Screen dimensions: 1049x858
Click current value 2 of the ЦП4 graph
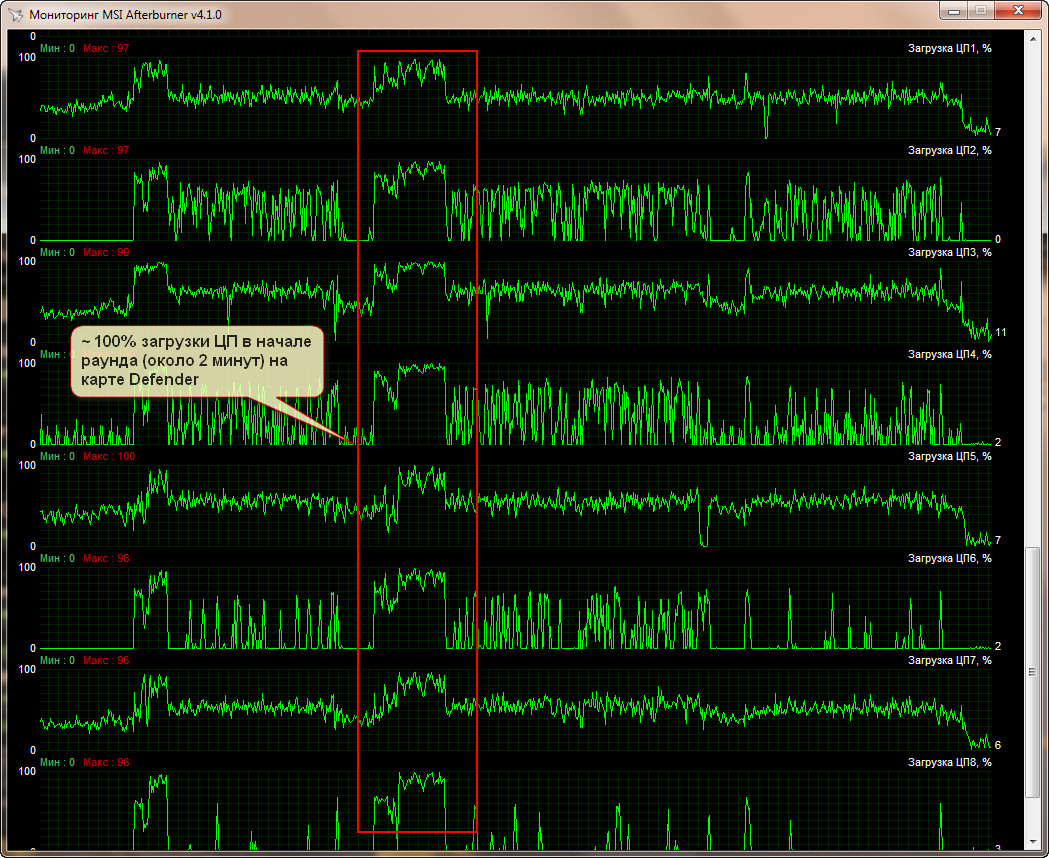click(x=997, y=443)
